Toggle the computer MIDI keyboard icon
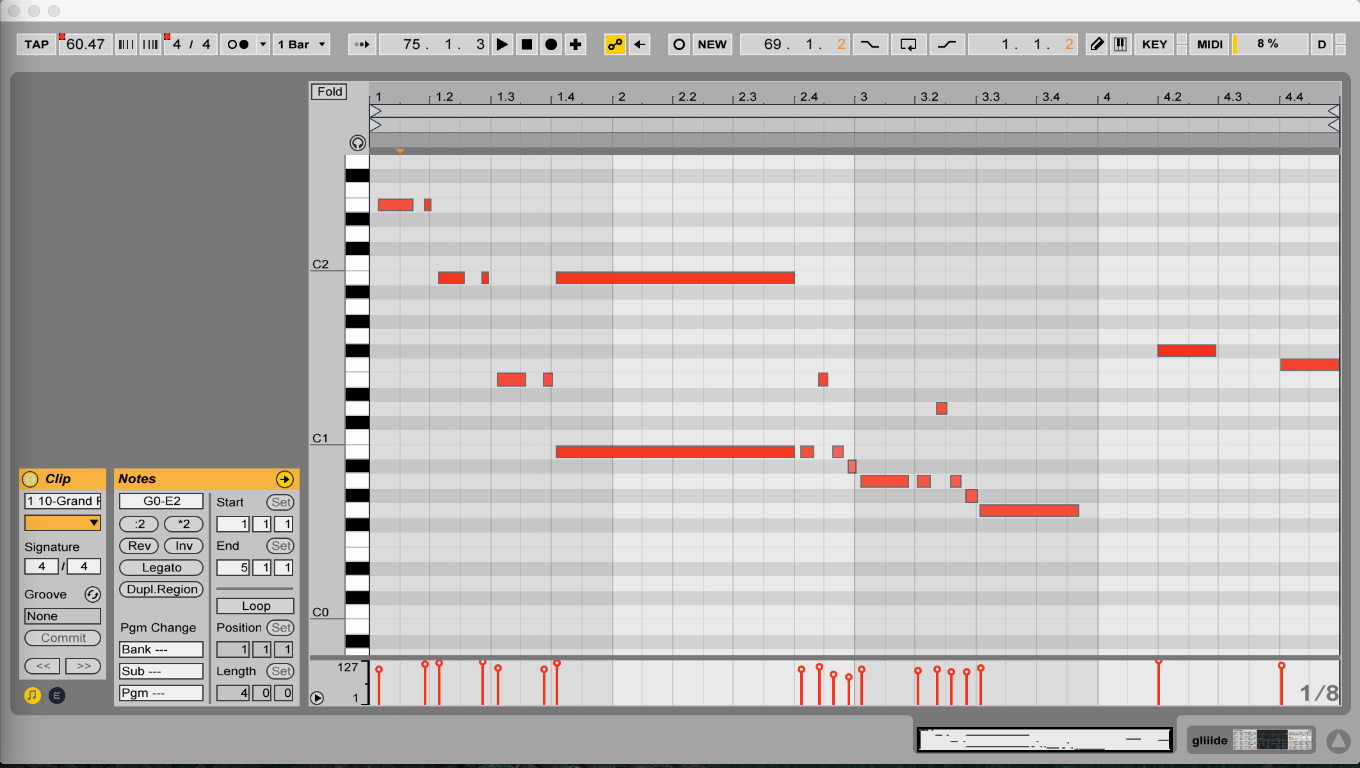The width and height of the screenshot is (1360, 768). (1120, 44)
